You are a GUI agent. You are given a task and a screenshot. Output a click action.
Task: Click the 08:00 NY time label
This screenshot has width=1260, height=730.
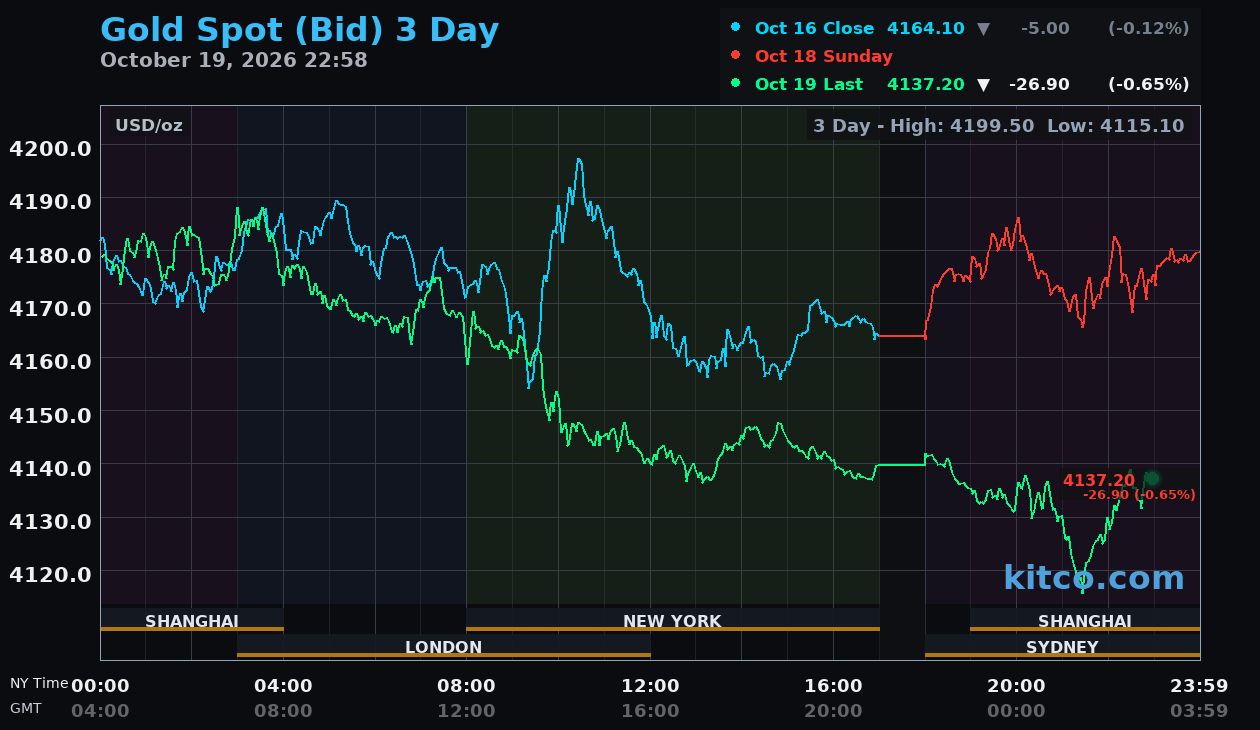pyautogui.click(x=466, y=686)
